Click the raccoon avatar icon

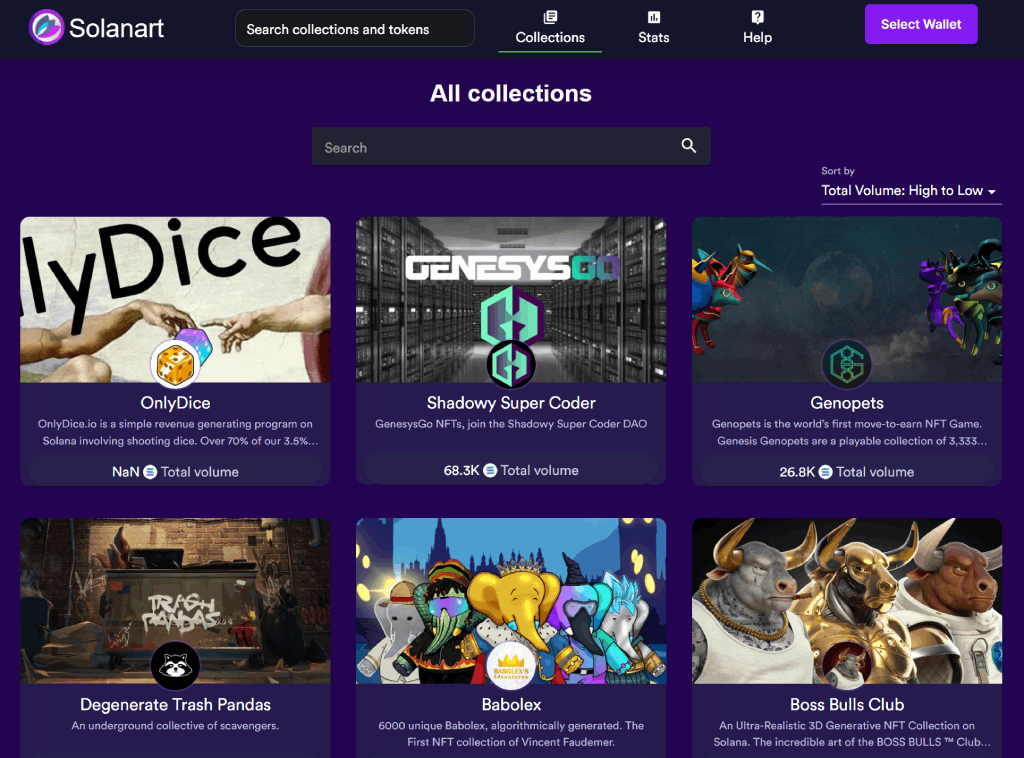pos(175,665)
